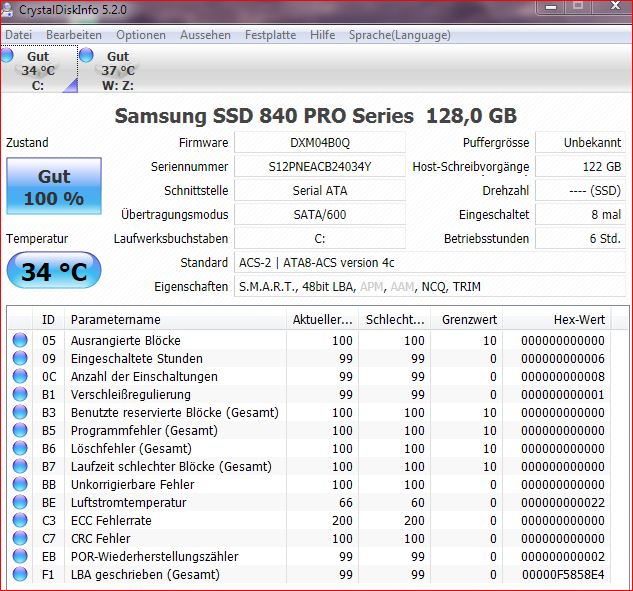633x591 pixels.
Task: Open the Sprache(Language) menu
Action: [x=400, y=35]
